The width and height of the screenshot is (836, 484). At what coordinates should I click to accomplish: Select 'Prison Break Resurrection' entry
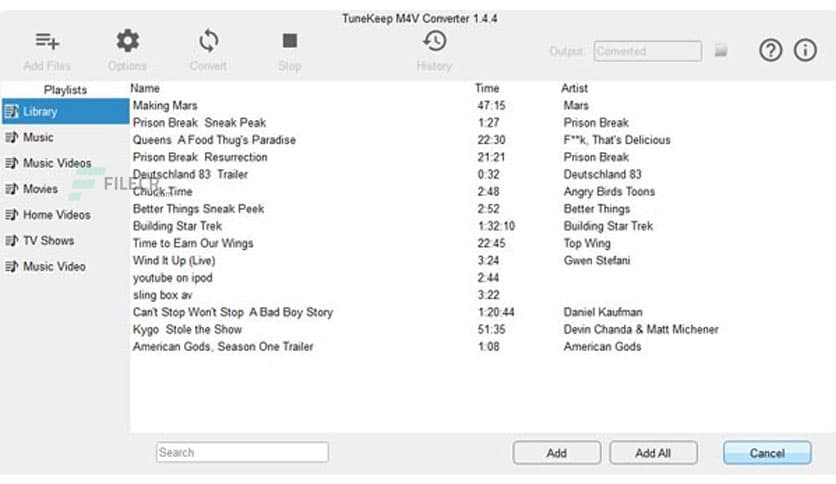200,157
